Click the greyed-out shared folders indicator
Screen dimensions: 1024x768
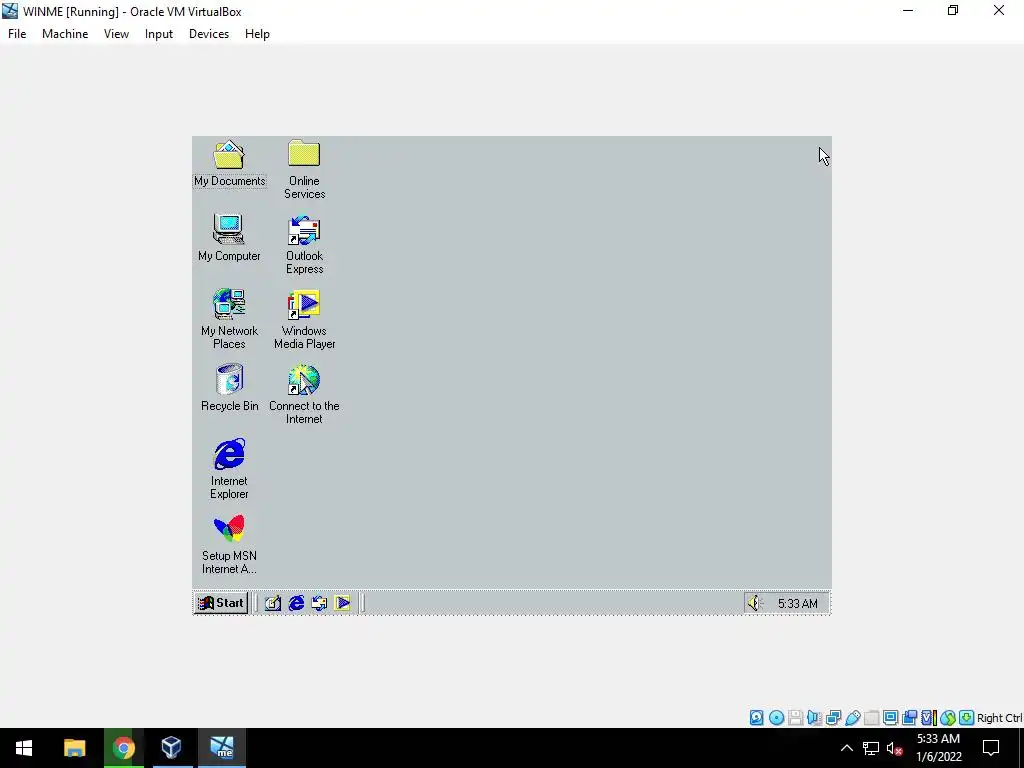click(x=871, y=718)
